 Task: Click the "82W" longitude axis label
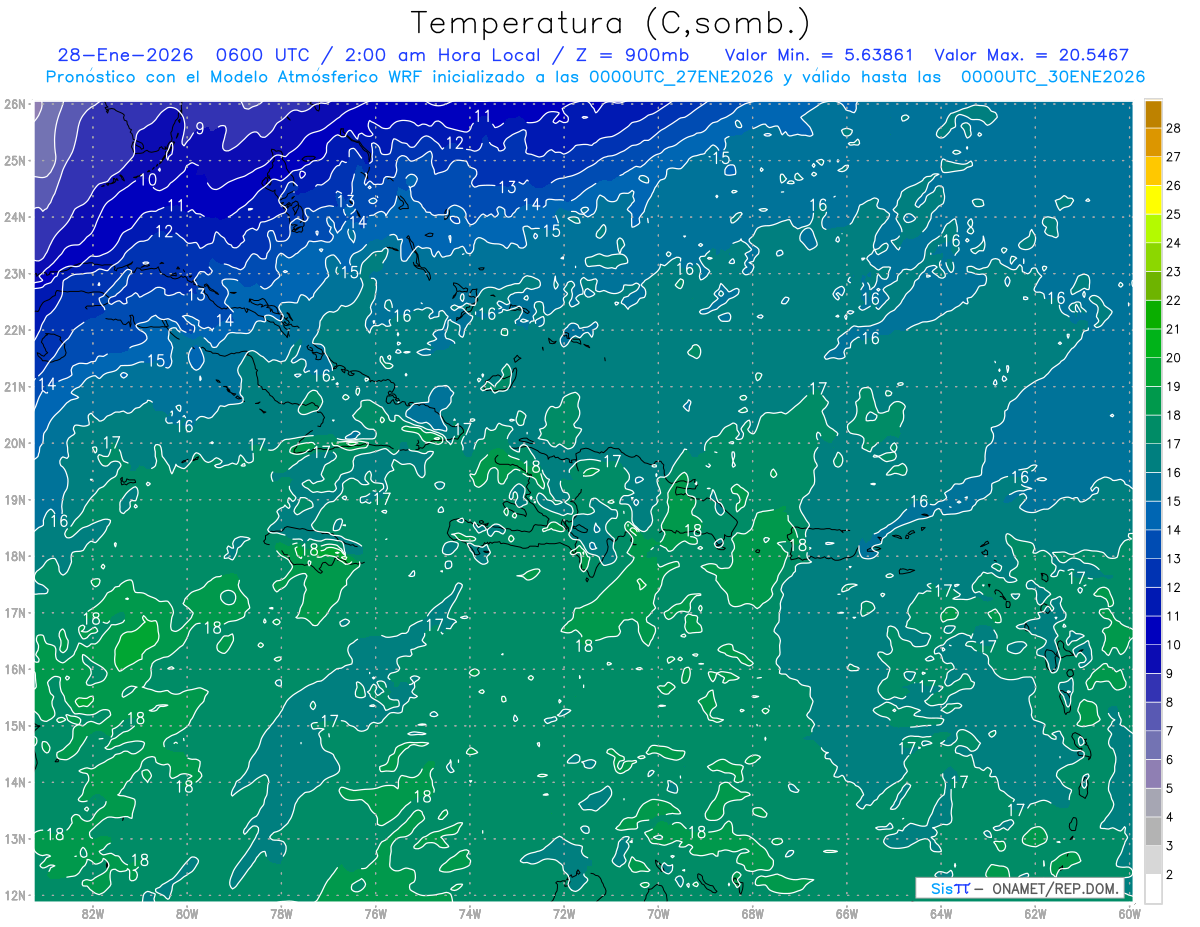click(93, 913)
